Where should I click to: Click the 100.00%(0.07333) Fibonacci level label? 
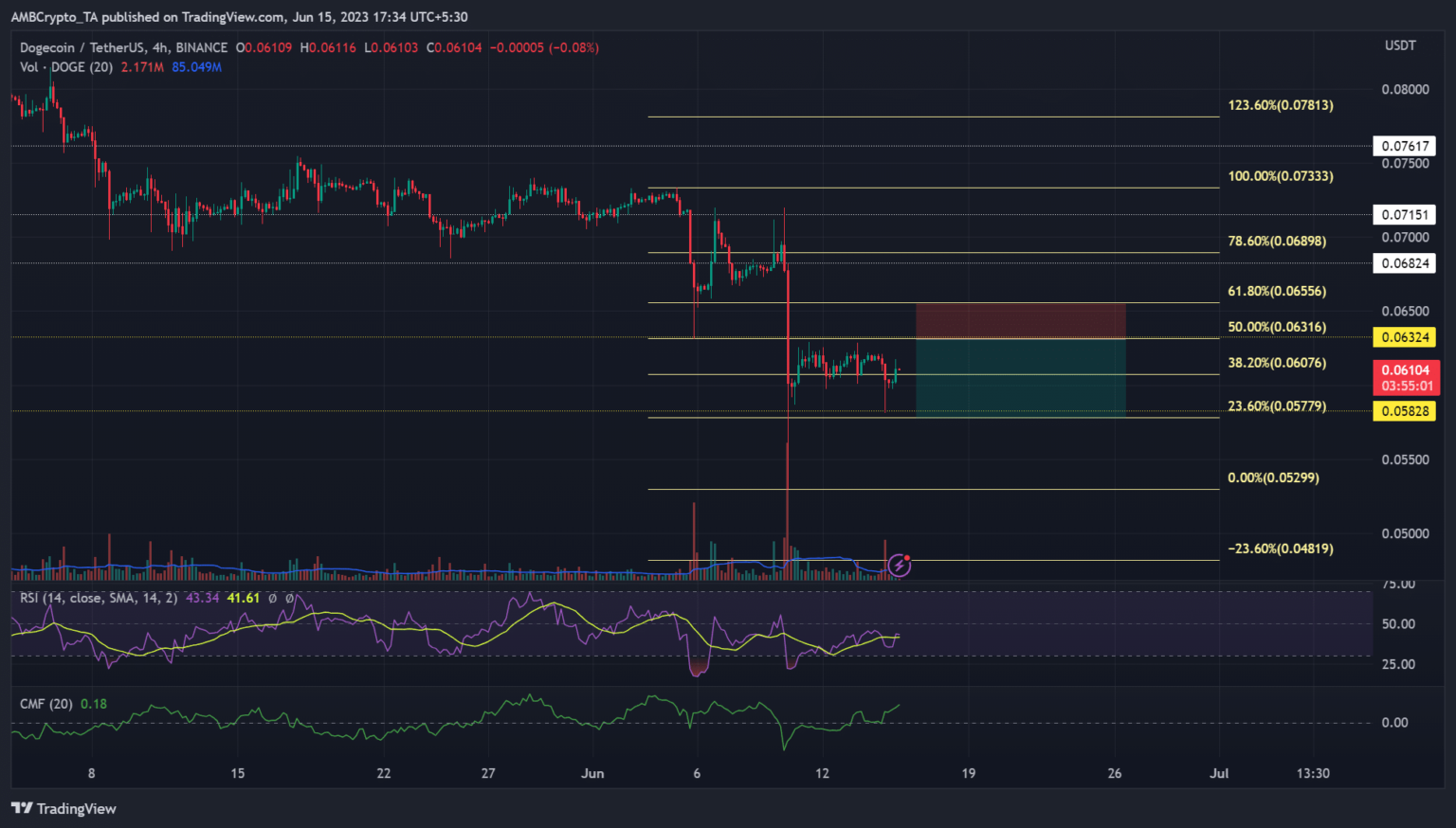1280,176
